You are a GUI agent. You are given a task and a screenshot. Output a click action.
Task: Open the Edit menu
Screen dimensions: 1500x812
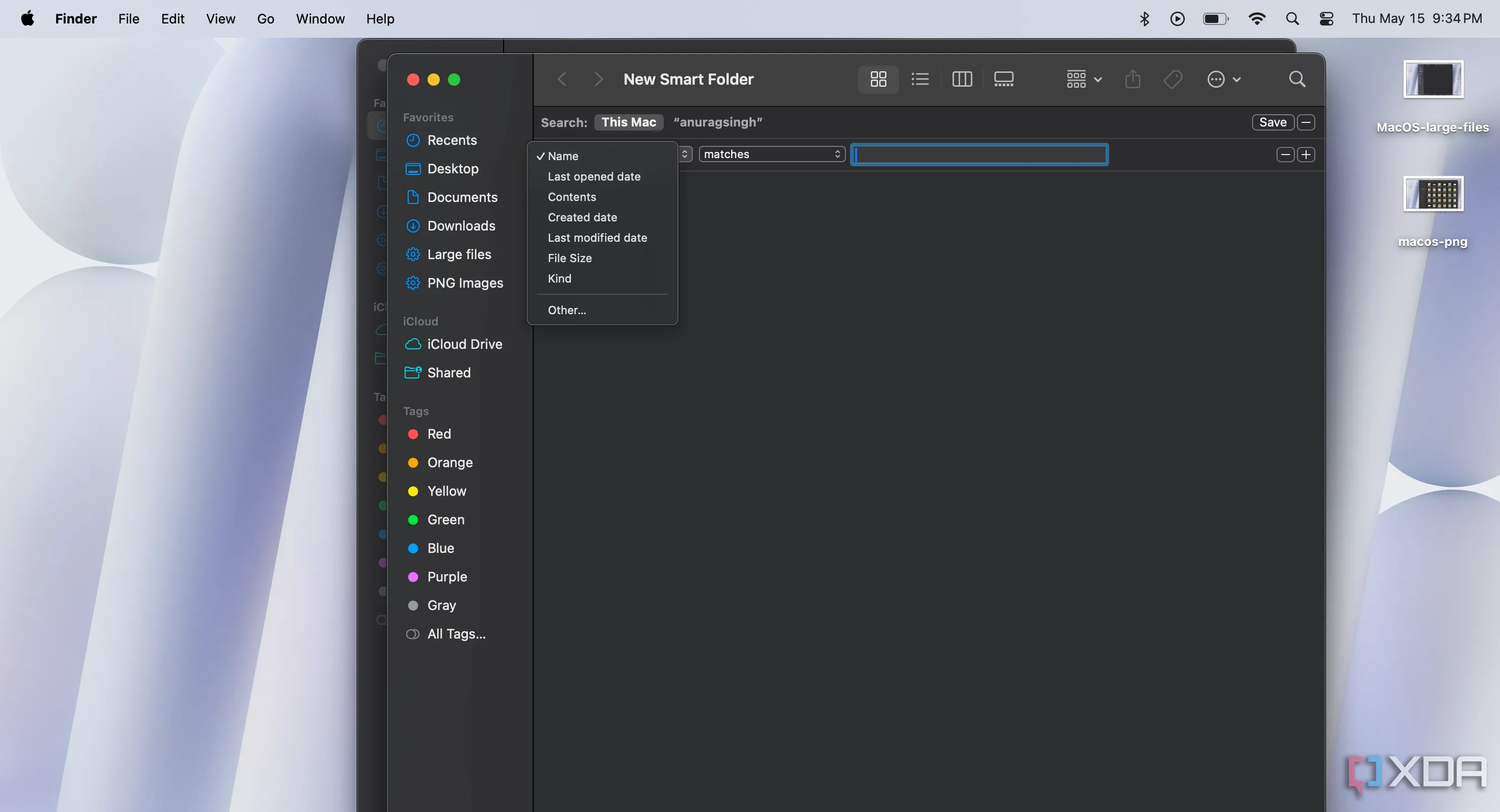click(x=172, y=19)
